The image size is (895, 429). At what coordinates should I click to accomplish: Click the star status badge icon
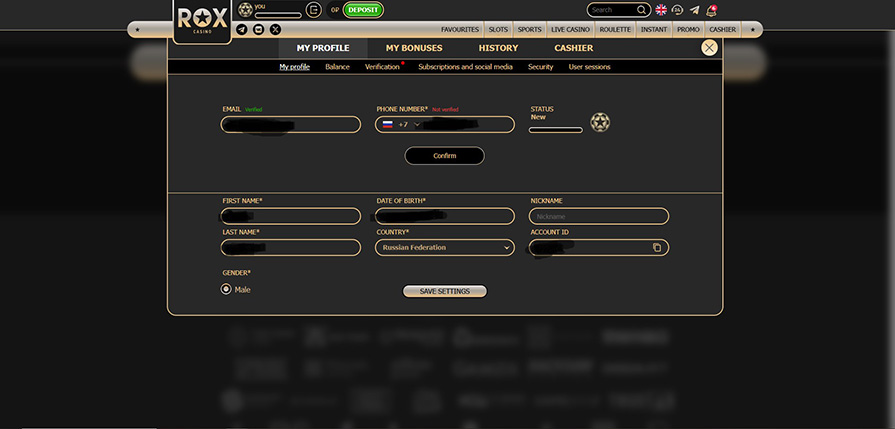599,123
